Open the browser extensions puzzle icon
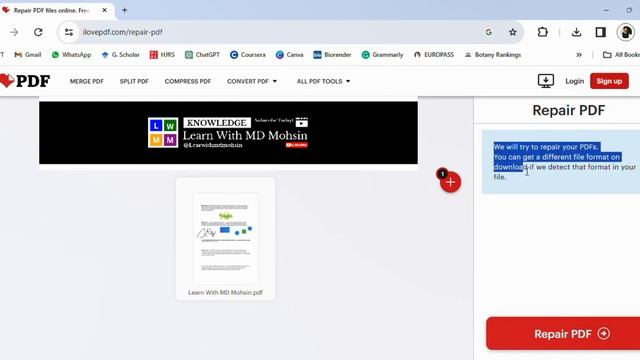The image size is (640, 360). tap(542, 32)
